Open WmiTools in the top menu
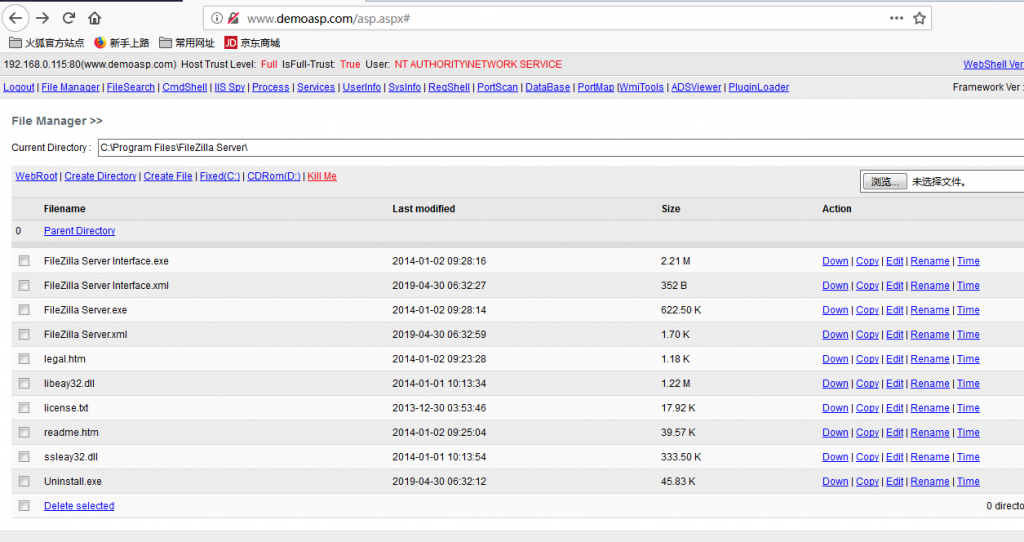This screenshot has height=542, width=1024. point(641,87)
